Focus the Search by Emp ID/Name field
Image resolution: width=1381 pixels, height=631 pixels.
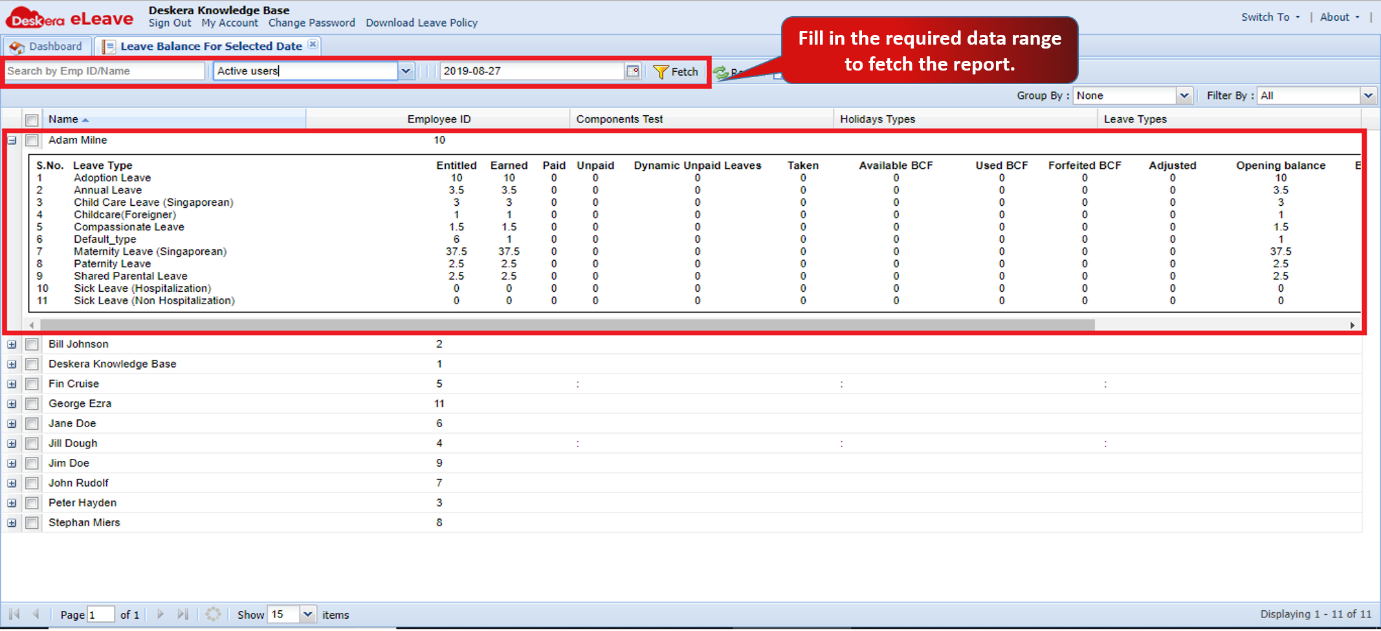(x=104, y=71)
